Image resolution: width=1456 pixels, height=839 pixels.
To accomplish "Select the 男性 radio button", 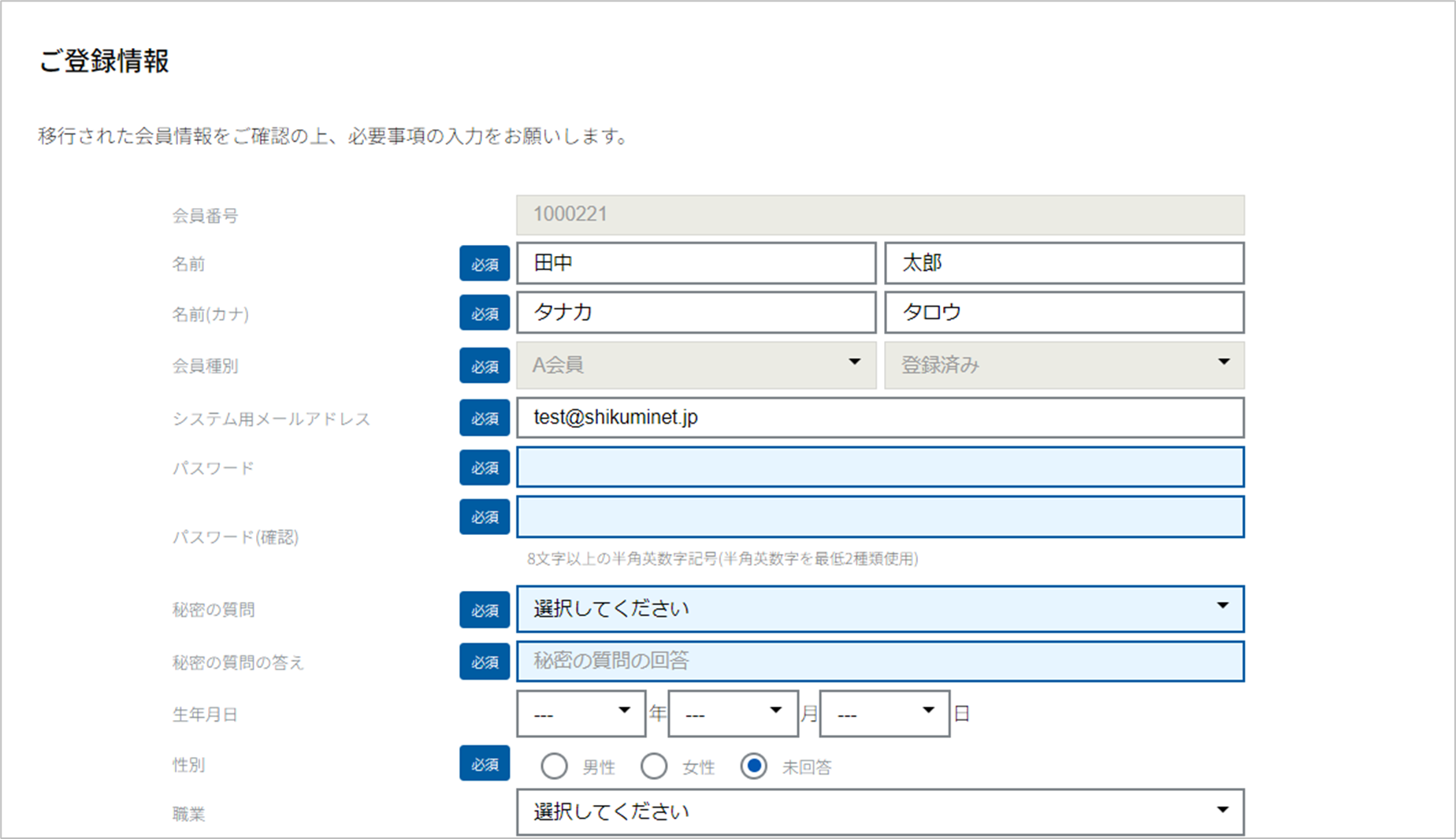I will coord(554,766).
